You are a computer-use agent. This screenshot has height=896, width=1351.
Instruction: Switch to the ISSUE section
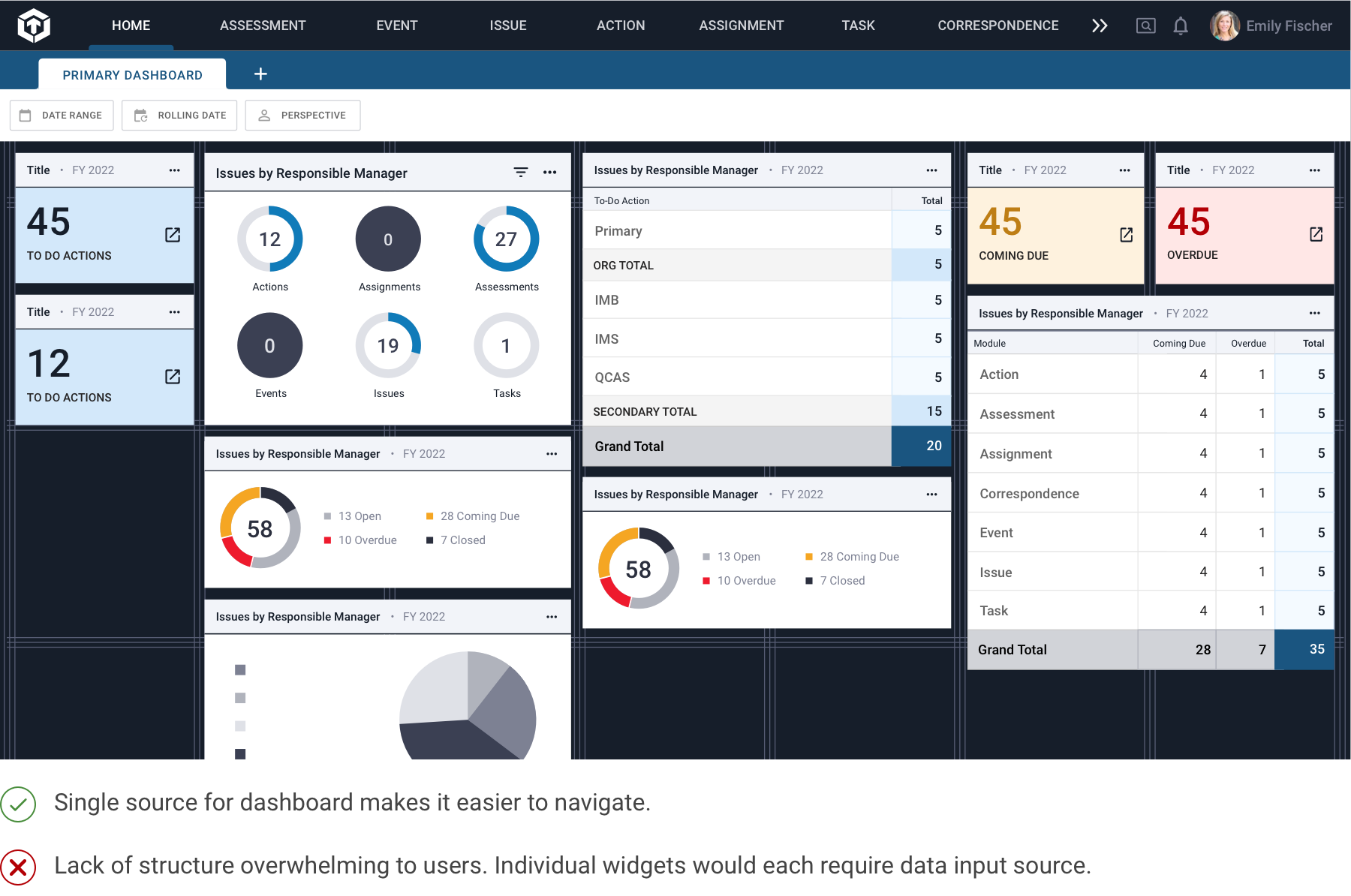508,26
